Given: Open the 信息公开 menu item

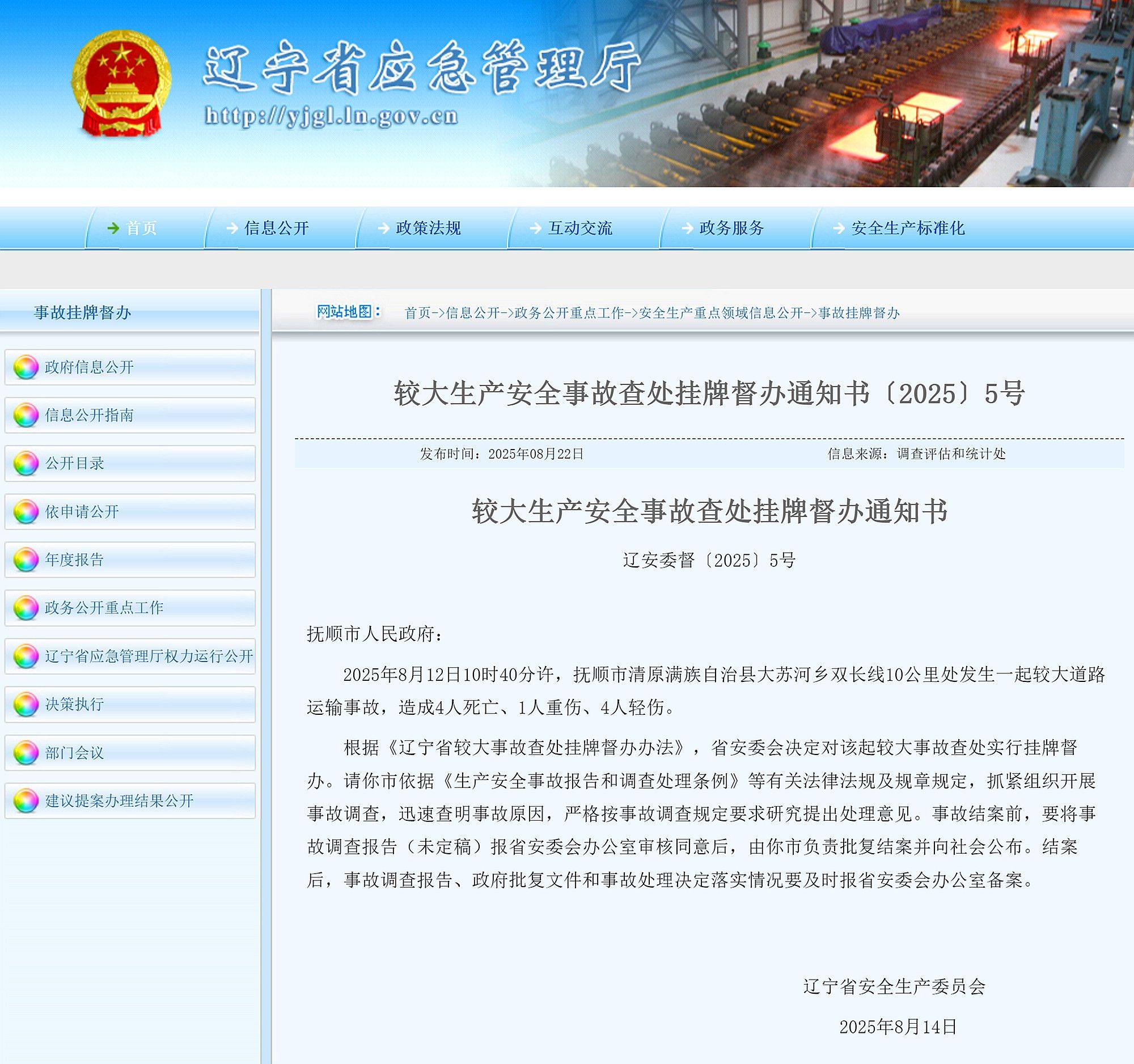Looking at the screenshot, I should [x=276, y=229].
